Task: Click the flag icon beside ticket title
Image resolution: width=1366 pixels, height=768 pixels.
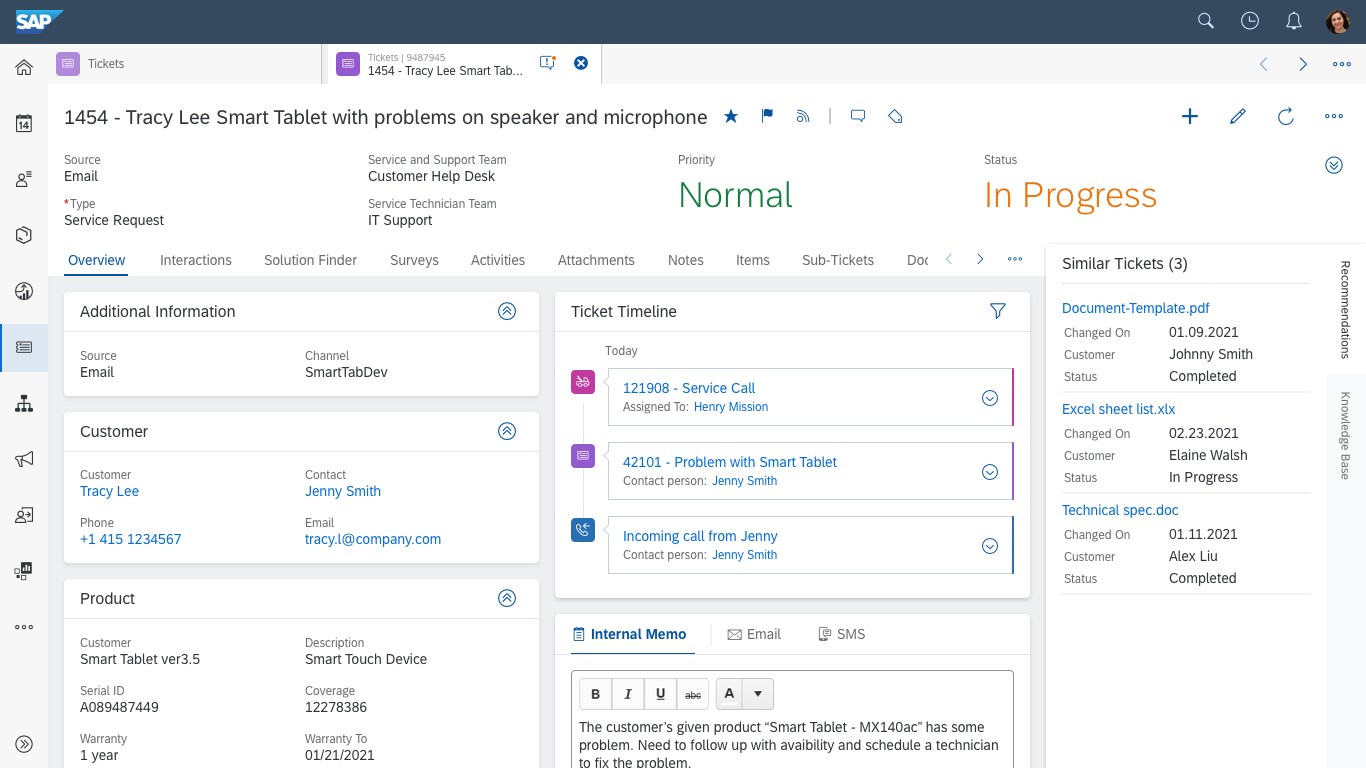Action: click(767, 116)
